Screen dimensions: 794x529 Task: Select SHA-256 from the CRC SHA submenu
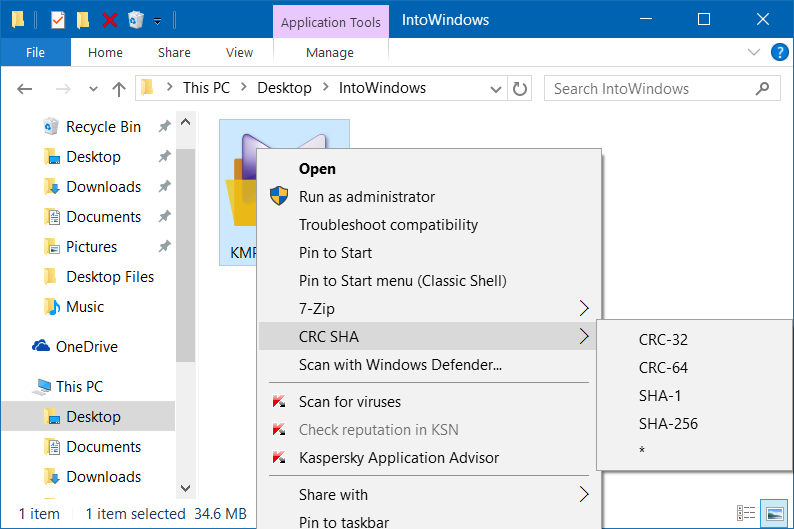click(x=668, y=424)
